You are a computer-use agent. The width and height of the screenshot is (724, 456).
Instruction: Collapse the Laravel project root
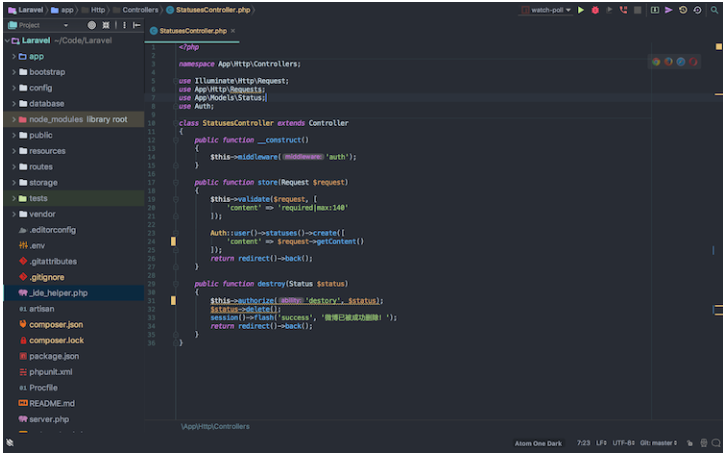coord(7,41)
